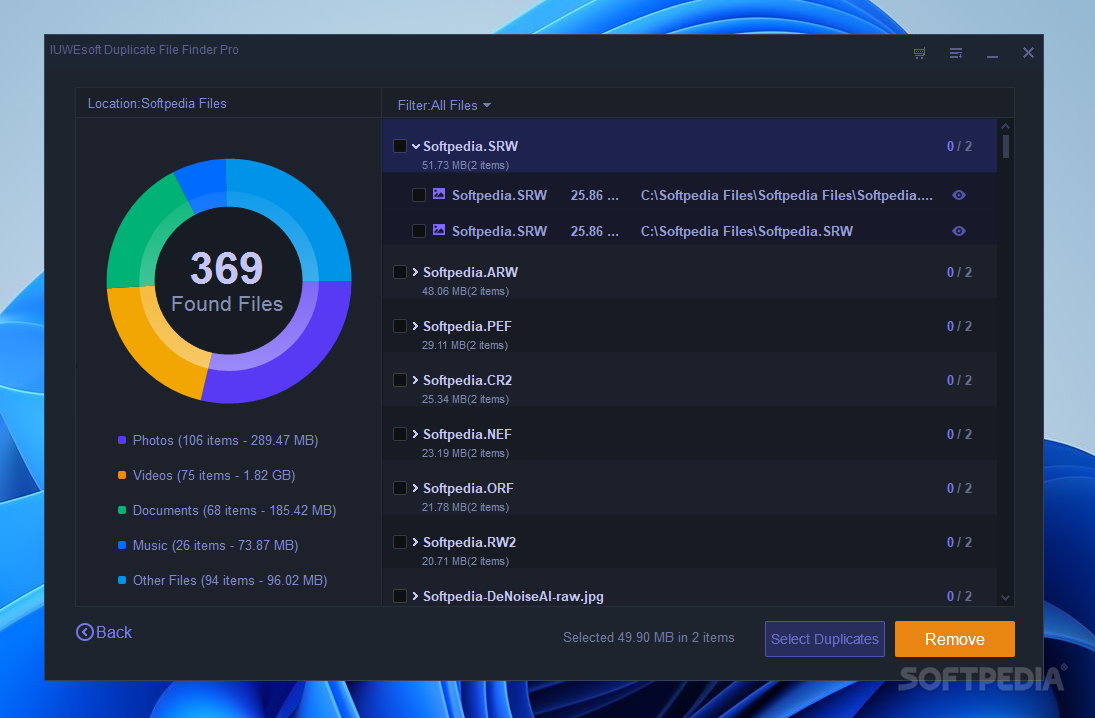Expand the Softpedia.NEF group chevron
Screen dimensions: 1095x718
pos(416,434)
